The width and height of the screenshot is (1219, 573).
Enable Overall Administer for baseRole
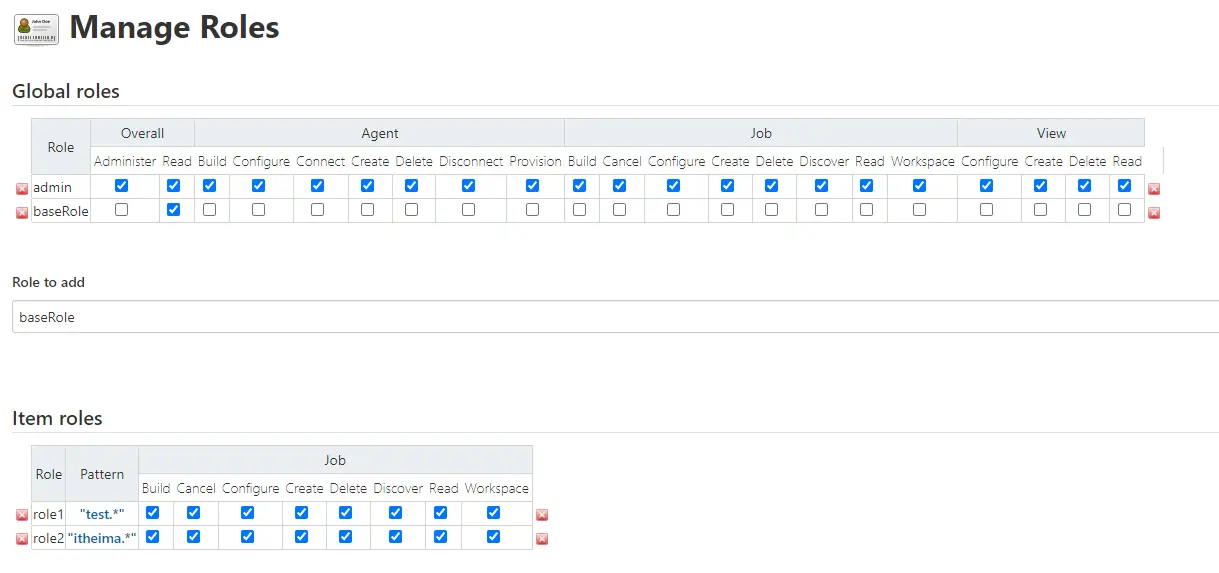click(122, 210)
